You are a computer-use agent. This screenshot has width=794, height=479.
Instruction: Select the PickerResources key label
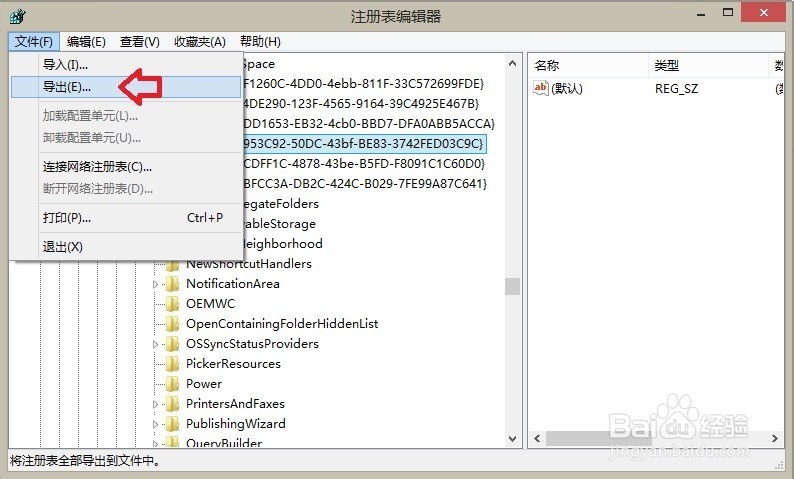click(233, 364)
